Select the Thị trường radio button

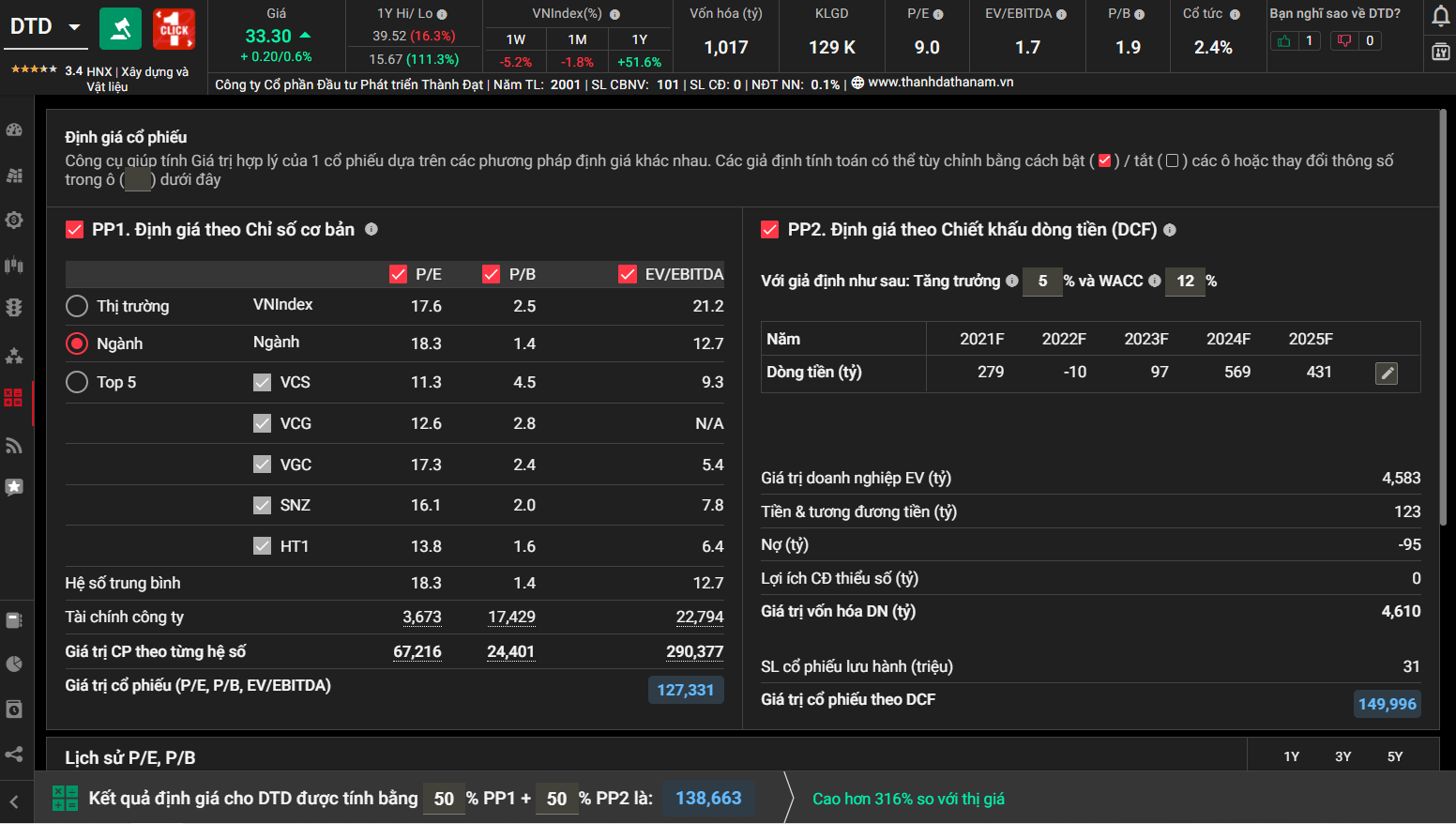(x=77, y=306)
